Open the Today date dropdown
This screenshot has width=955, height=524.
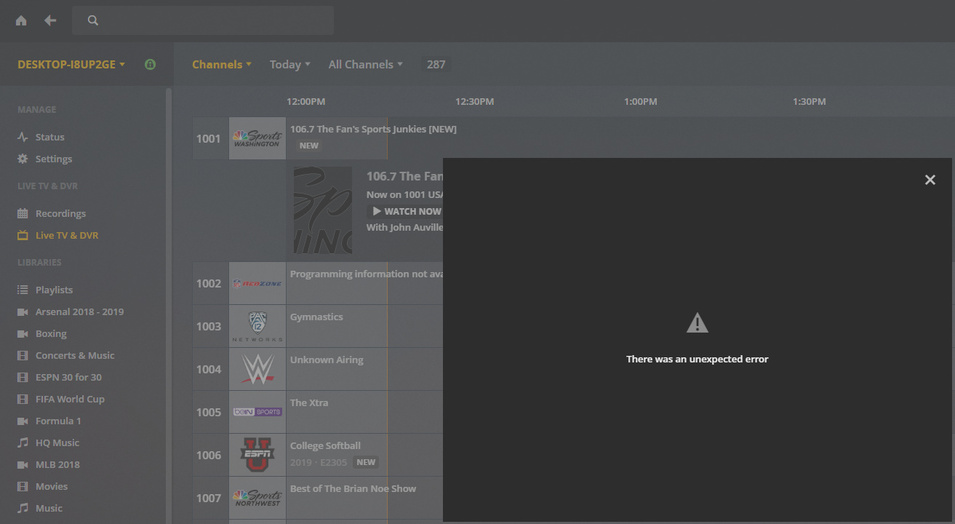290,65
